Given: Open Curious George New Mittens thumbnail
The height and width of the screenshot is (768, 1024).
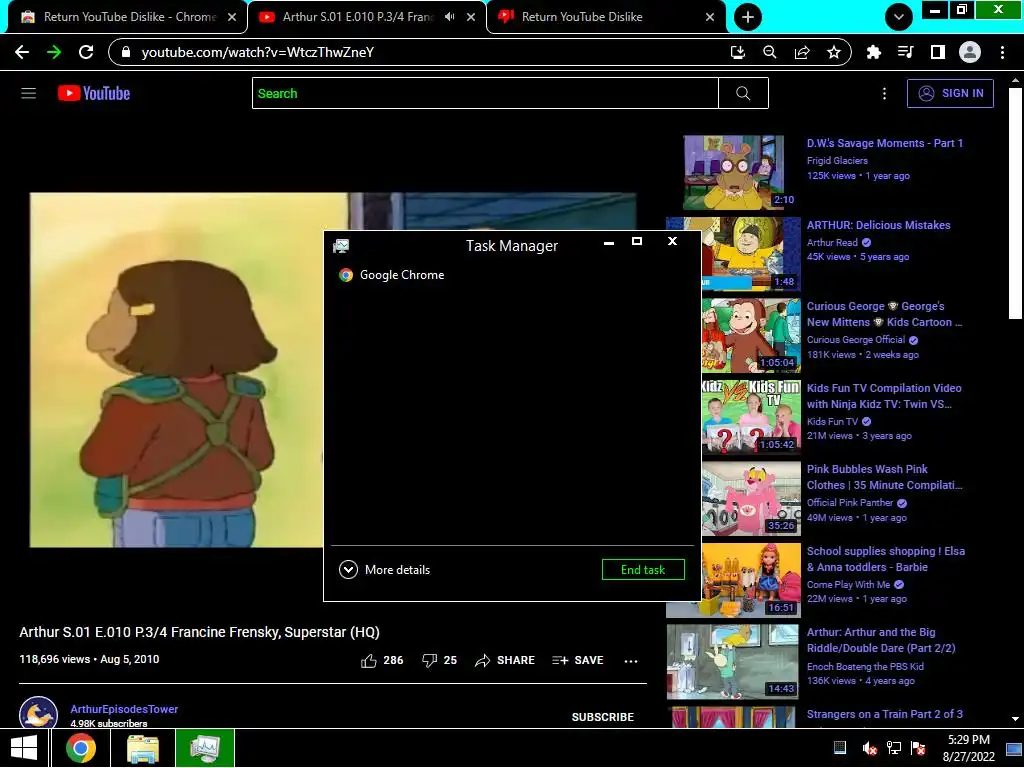Looking at the screenshot, I should (x=751, y=336).
